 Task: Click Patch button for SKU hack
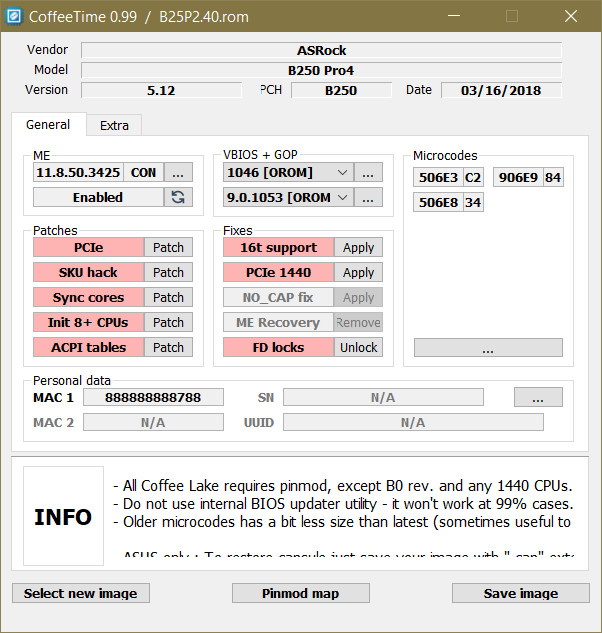pyautogui.click(x=168, y=272)
